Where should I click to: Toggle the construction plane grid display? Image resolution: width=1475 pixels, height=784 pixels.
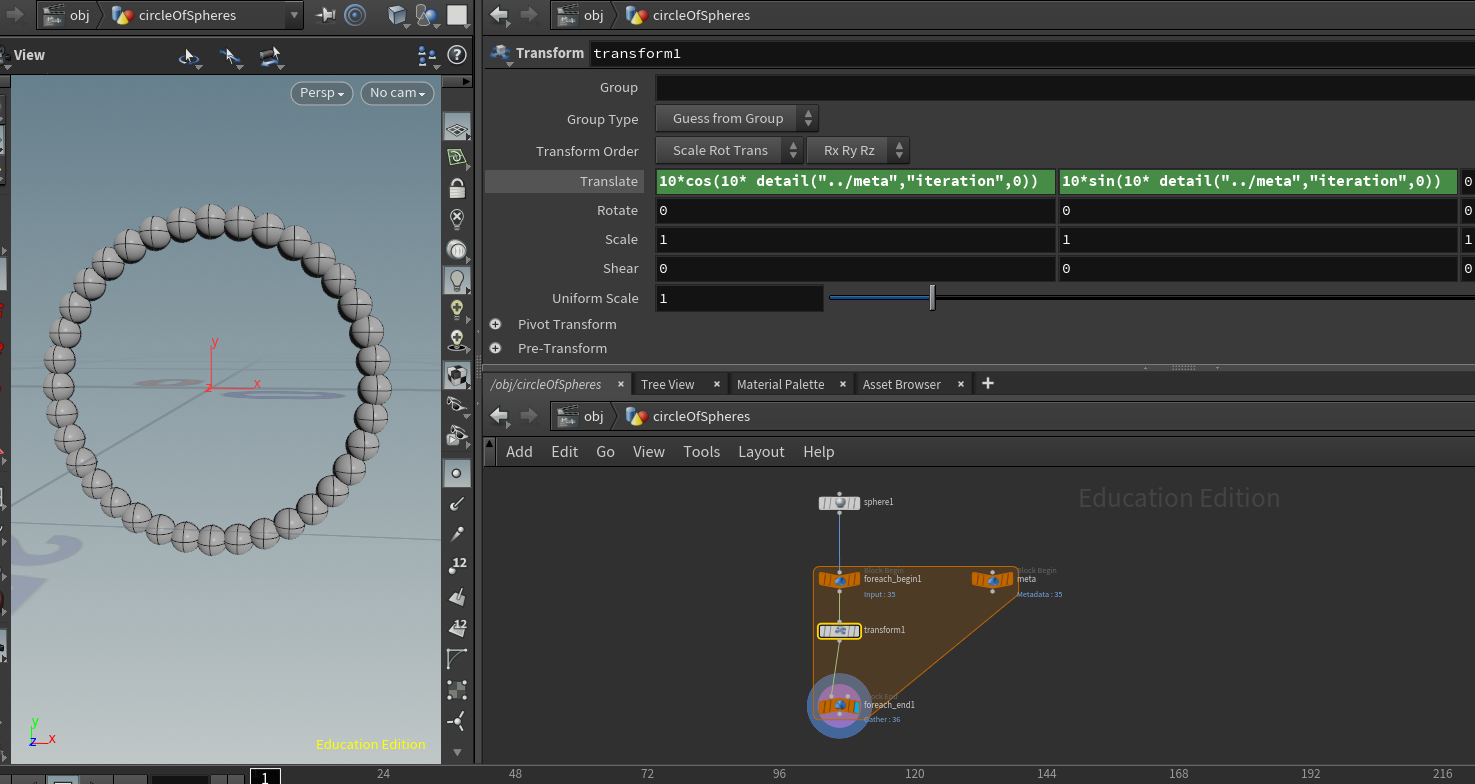pos(457,129)
